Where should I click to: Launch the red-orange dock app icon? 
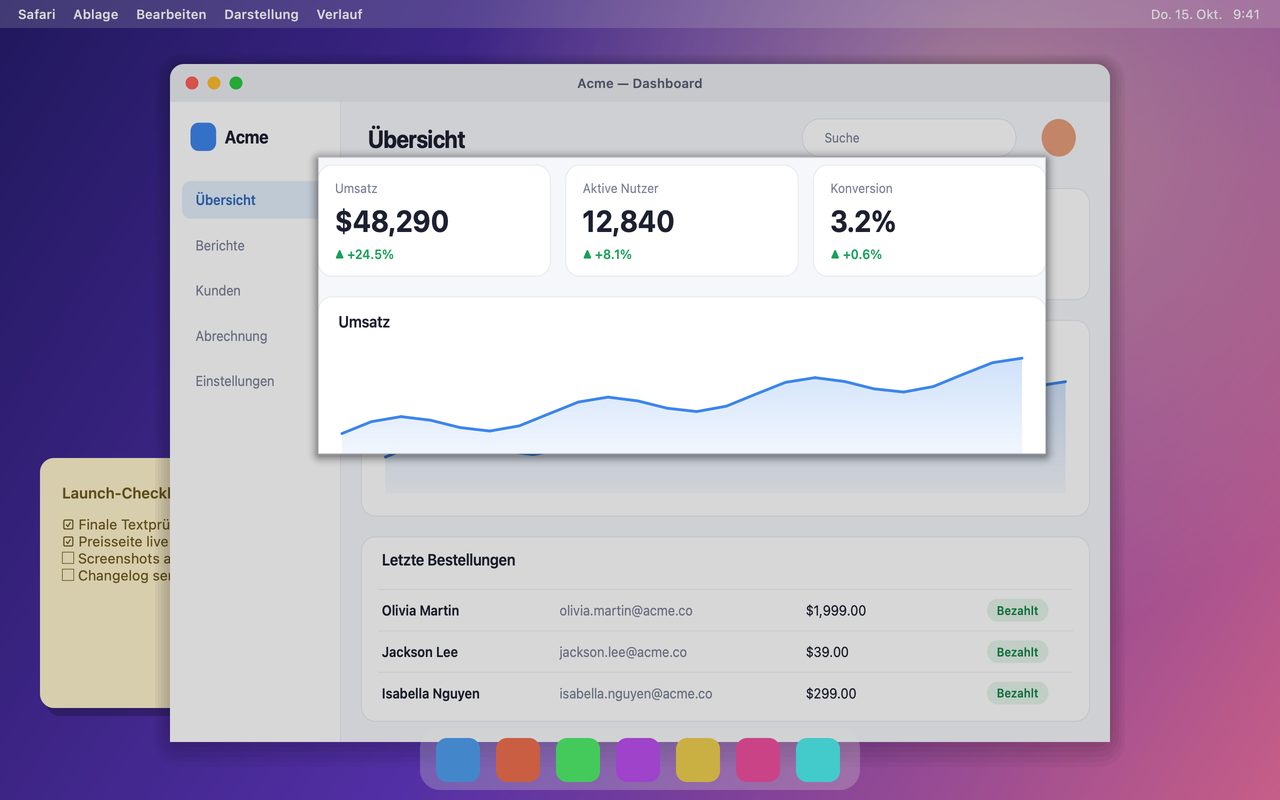point(518,760)
